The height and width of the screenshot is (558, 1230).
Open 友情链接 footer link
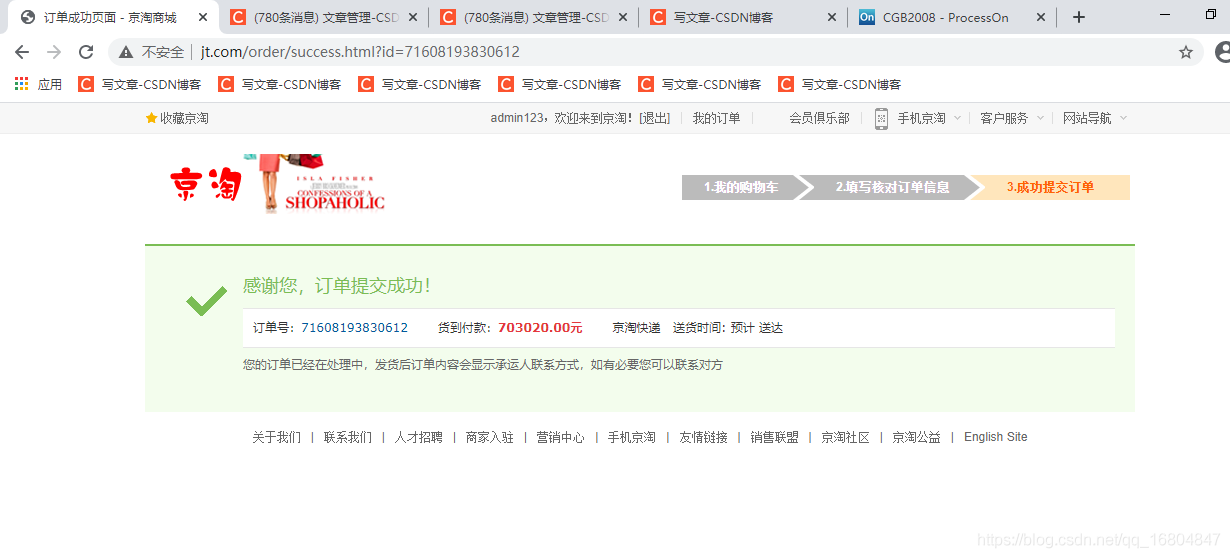[x=704, y=437]
